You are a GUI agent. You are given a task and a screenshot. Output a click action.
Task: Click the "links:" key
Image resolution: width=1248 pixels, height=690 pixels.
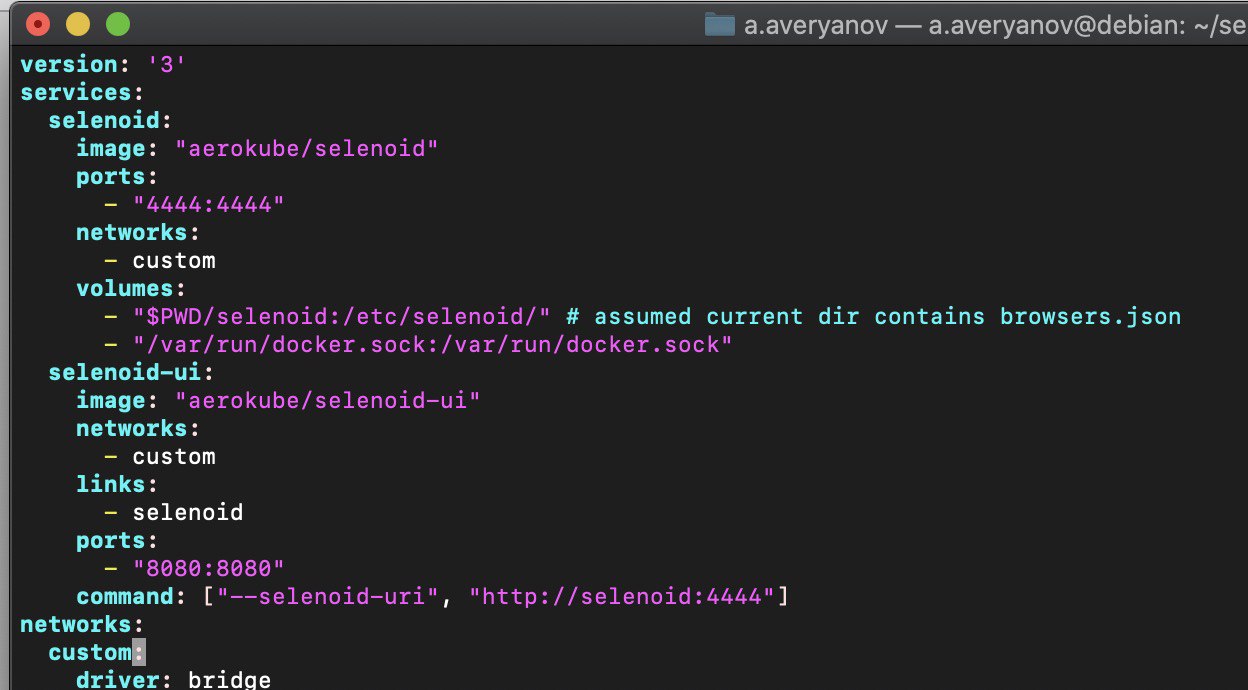[x=118, y=485]
